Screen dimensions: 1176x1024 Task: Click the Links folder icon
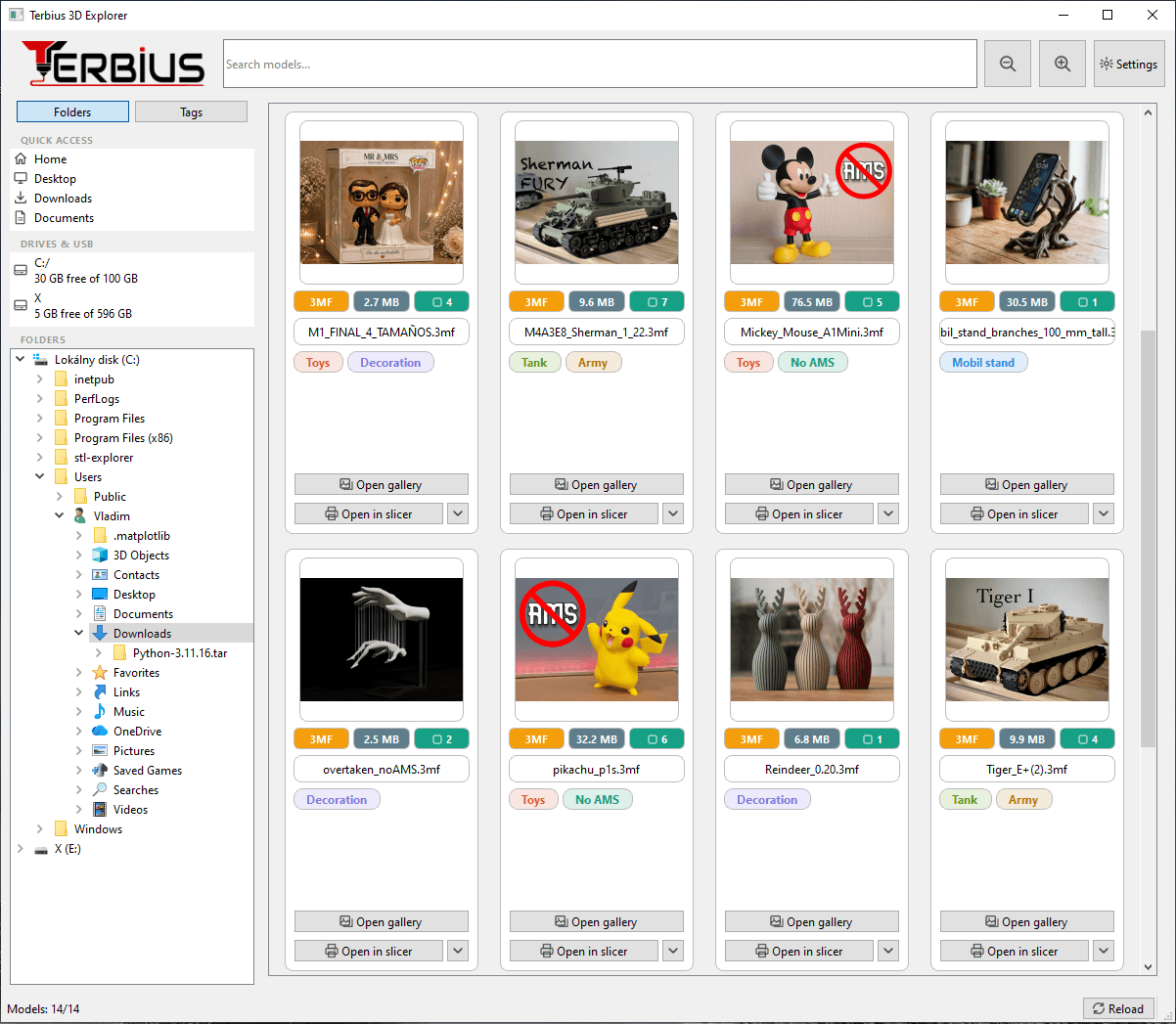100,691
